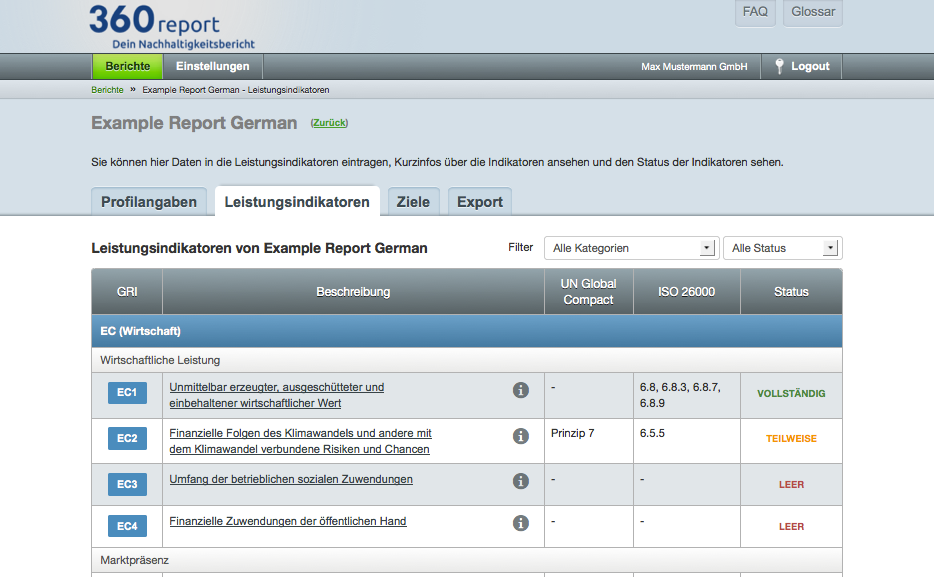Select the EC2 badge

coord(127,438)
